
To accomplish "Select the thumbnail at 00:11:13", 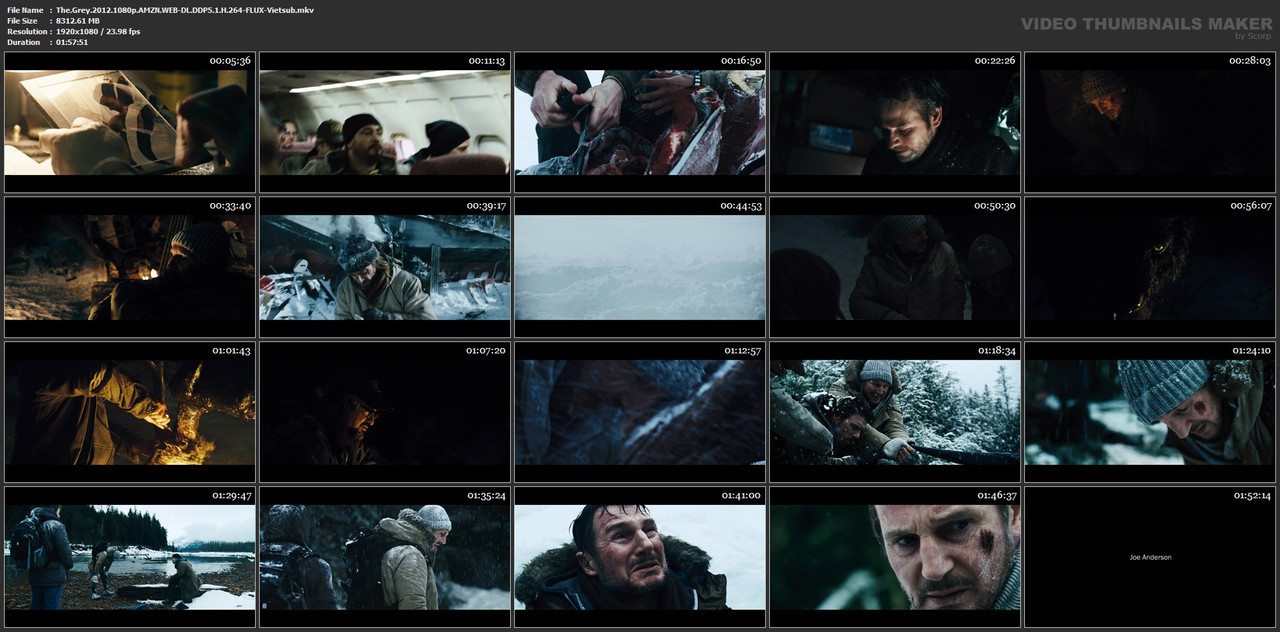I will 385,122.
